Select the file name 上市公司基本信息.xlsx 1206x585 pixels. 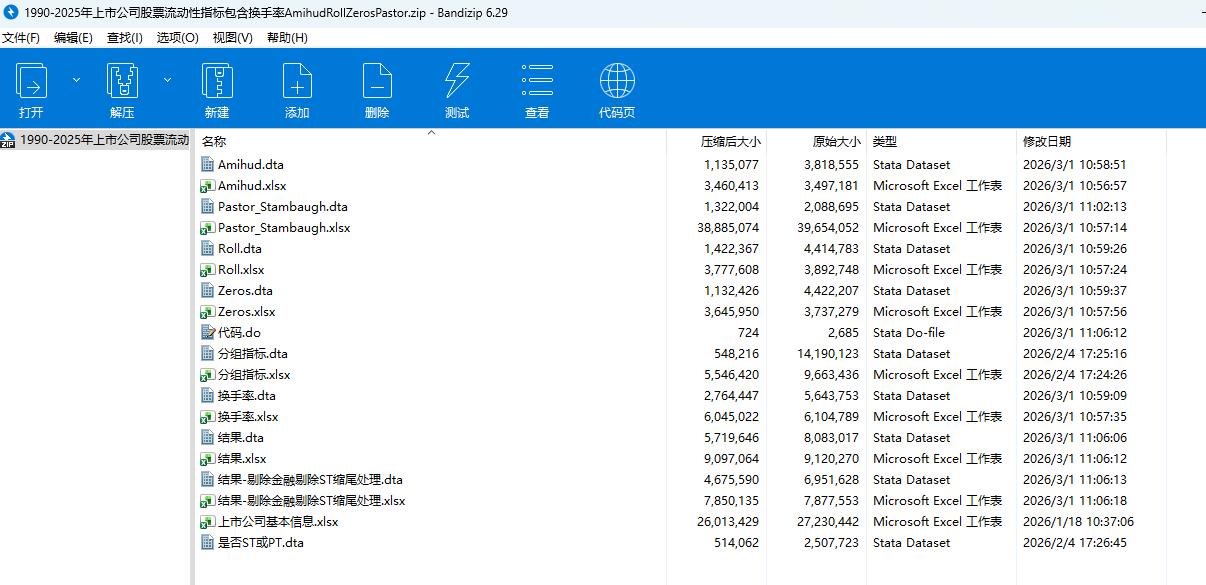pyautogui.click(x=278, y=521)
